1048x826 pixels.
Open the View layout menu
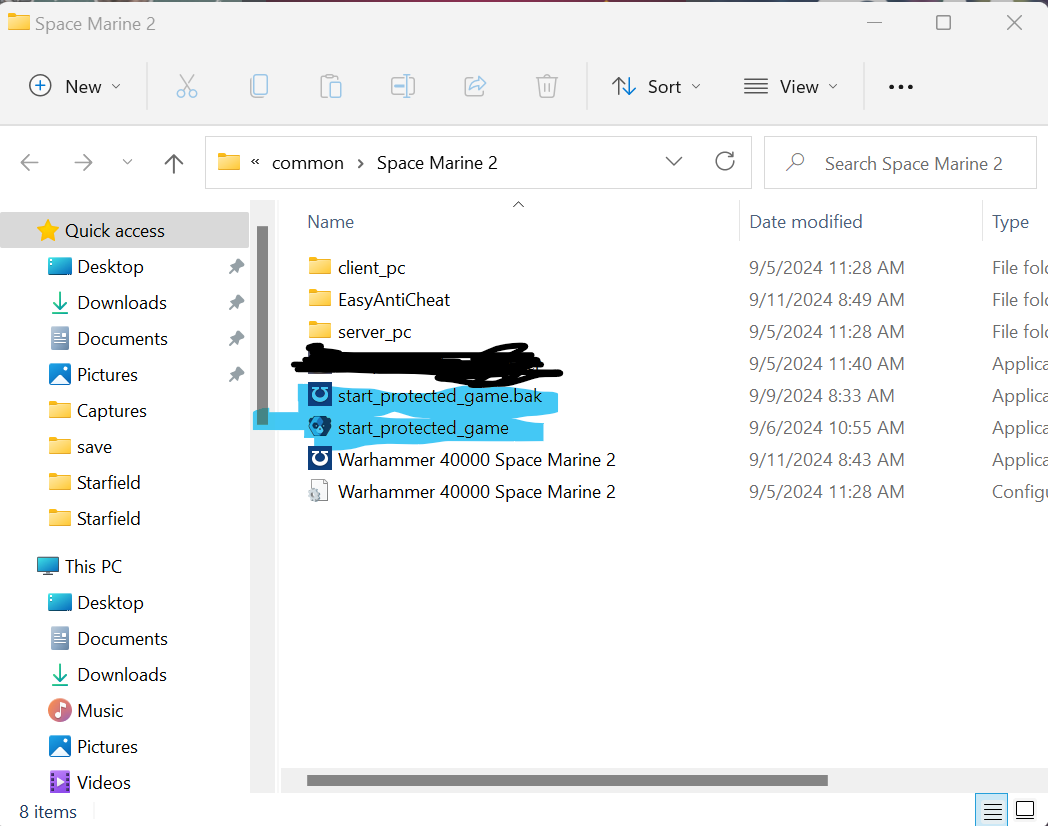pyautogui.click(x=791, y=87)
